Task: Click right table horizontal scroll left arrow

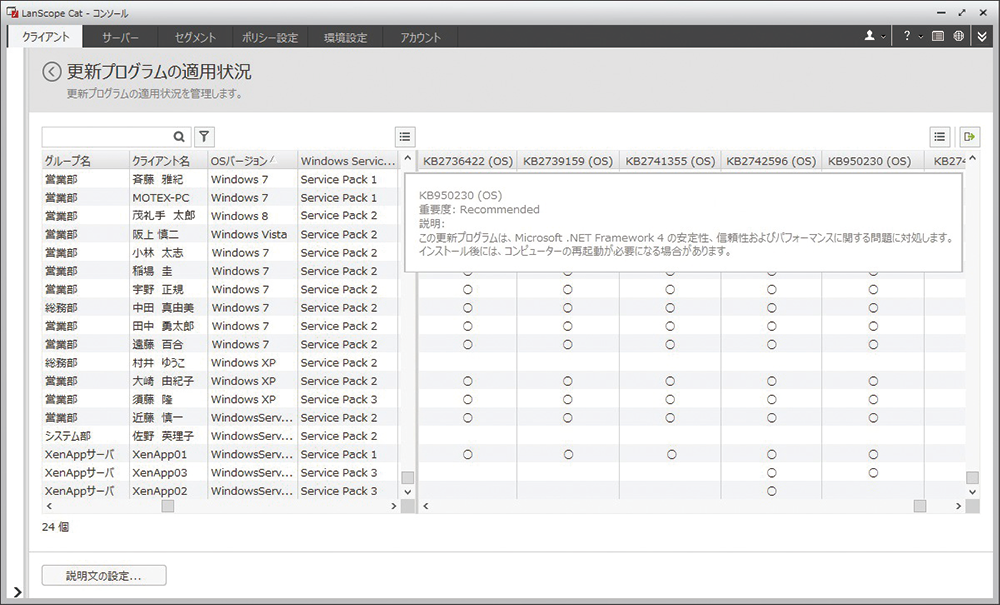Action: click(425, 506)
